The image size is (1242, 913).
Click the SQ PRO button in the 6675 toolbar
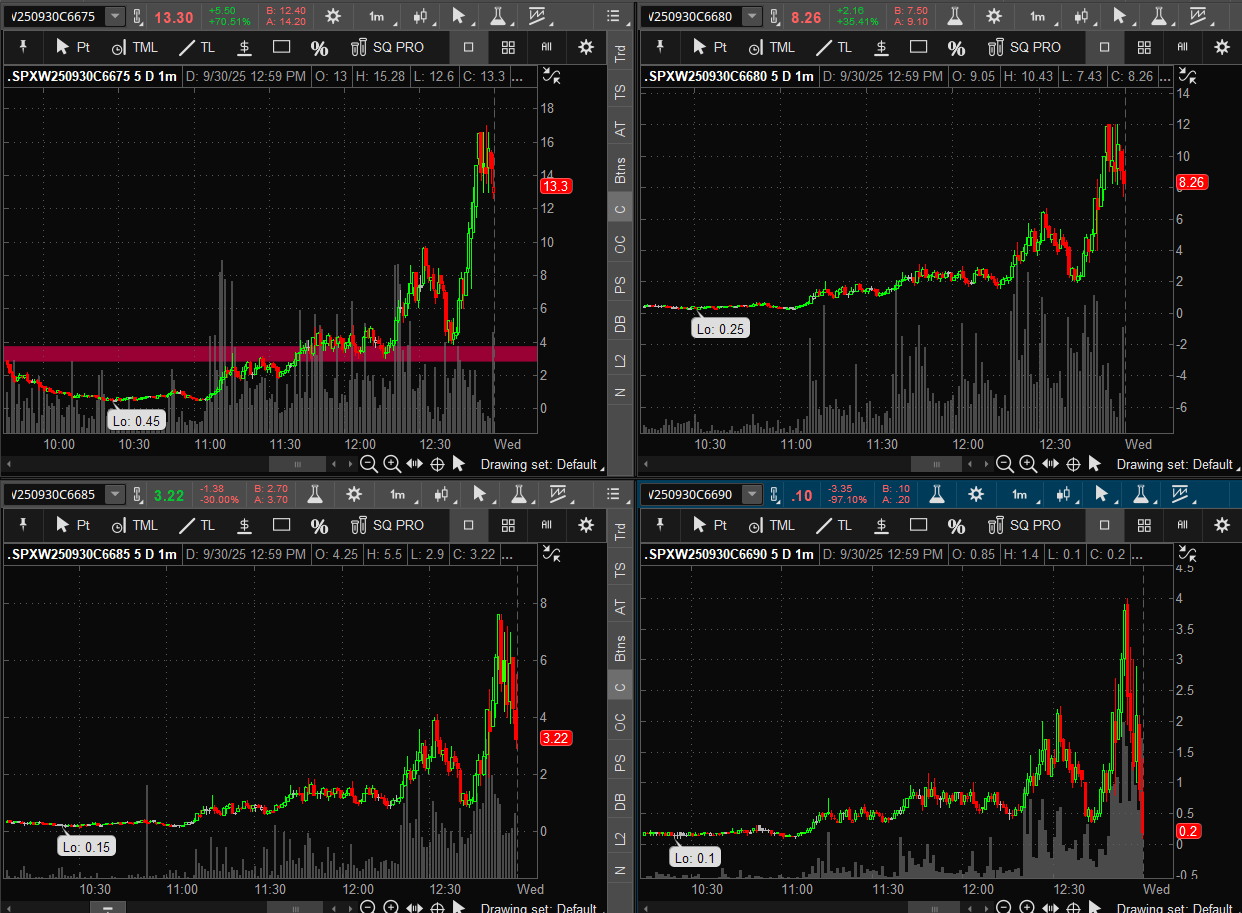point(387,47)
